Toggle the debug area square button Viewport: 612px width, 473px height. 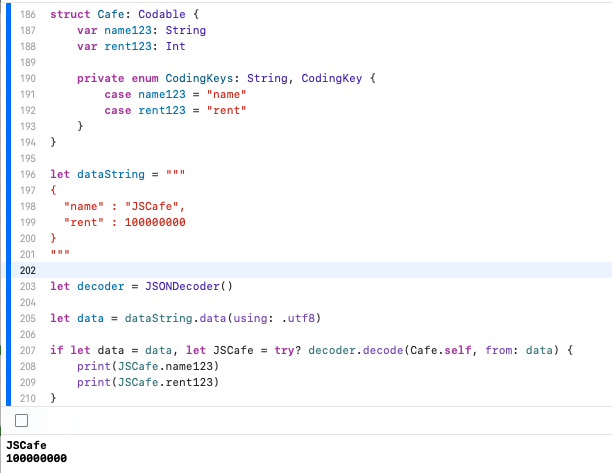point(21,421)
